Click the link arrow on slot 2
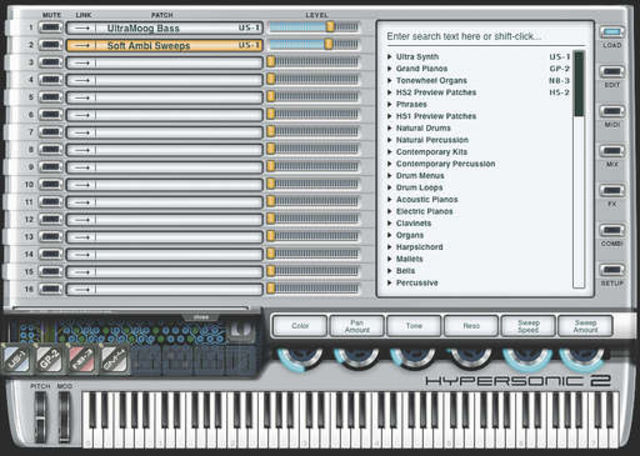This screenshot has height=456, width=640. point(82,45)
